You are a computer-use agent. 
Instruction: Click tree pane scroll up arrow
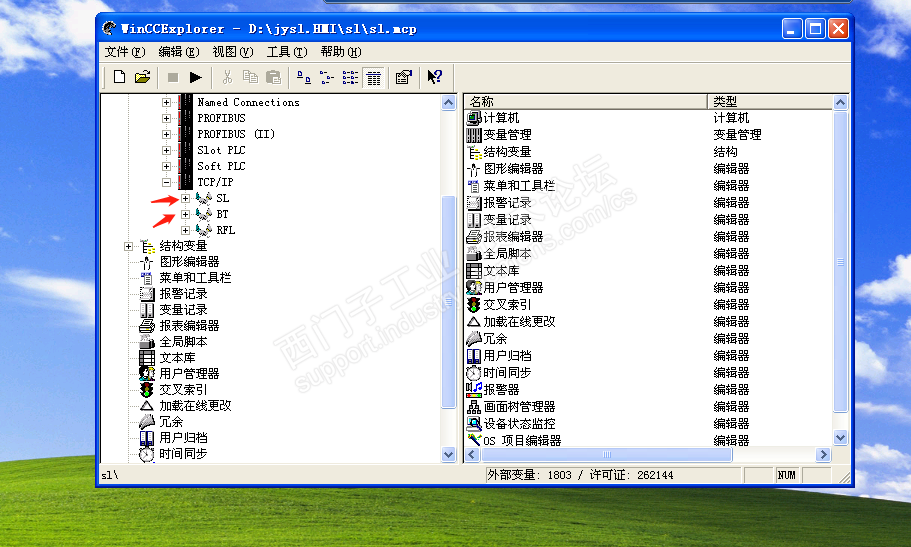click(449, 103)
